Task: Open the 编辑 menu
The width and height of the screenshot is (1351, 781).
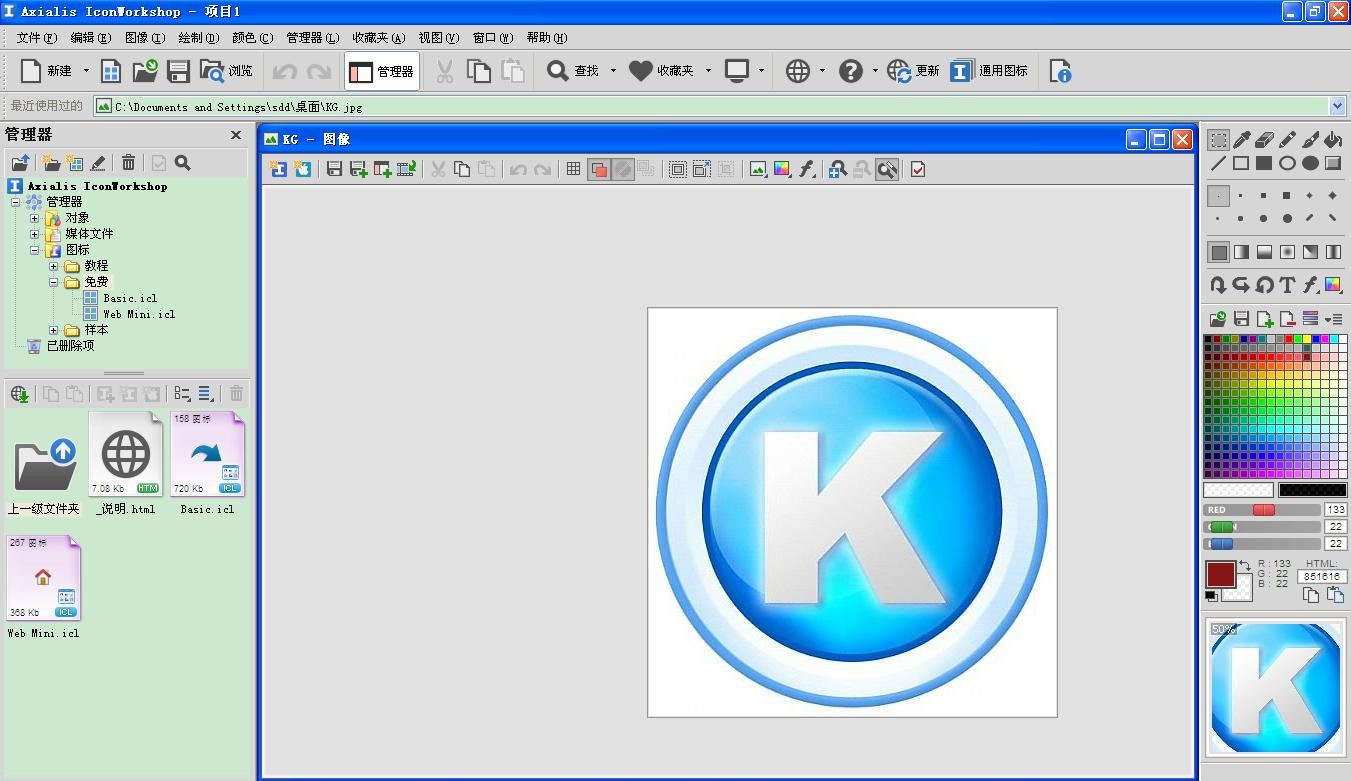Action: [x=91, y=38]
